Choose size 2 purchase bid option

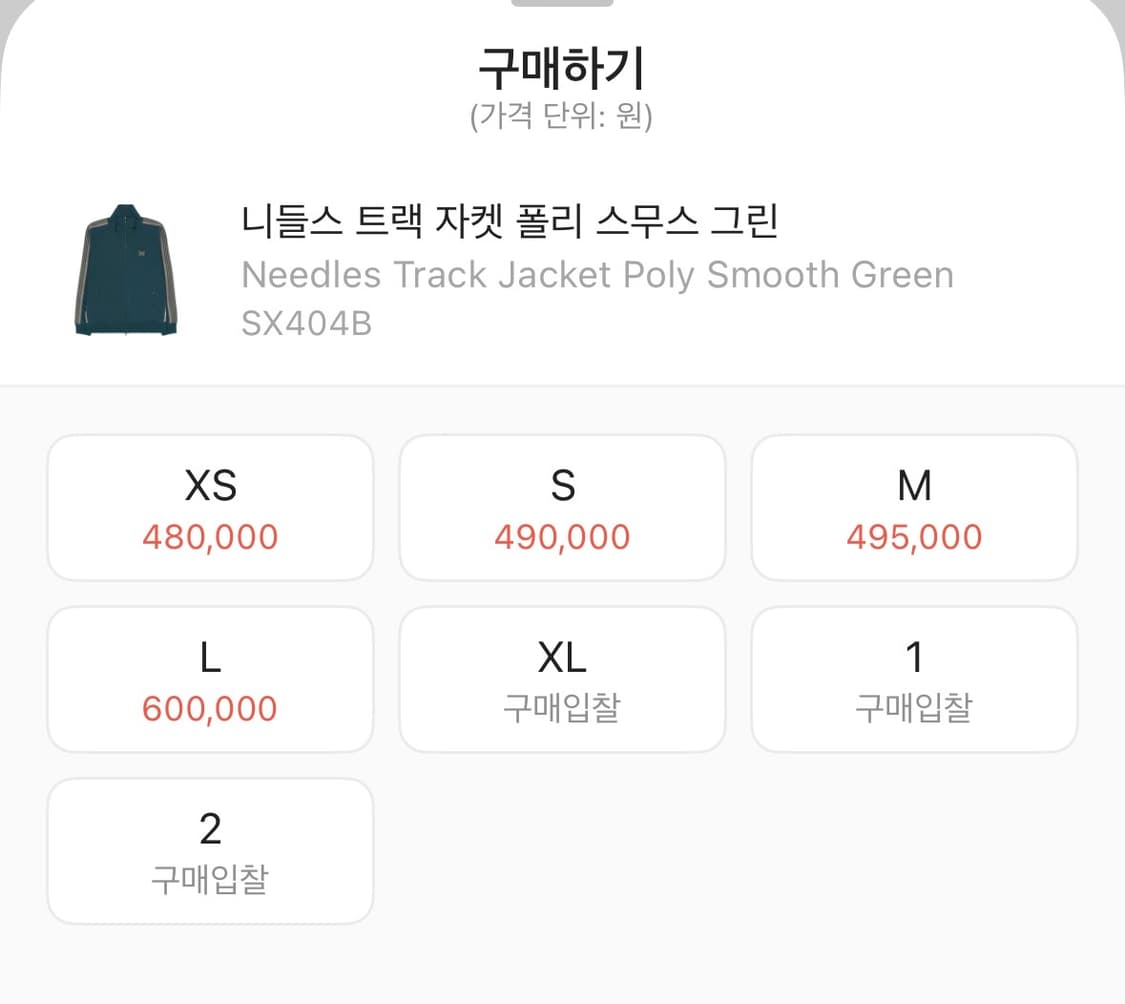pos(209,851)
